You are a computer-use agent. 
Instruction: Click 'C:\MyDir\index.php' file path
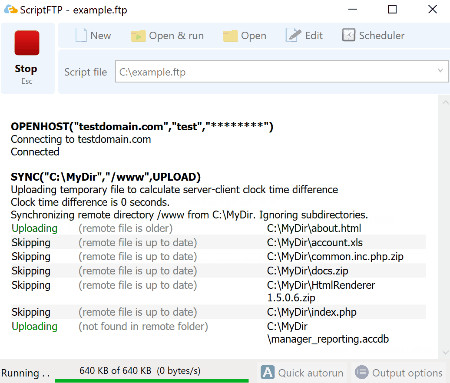click(311, 312)
